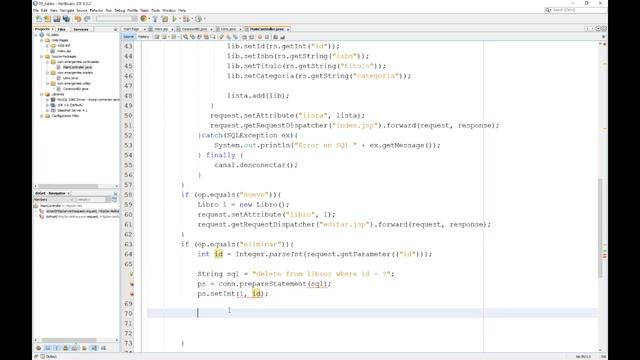Click the error marker on line 67 gutter
The width and height of the screenshot is (640, 360).
[x=131, y=284]
